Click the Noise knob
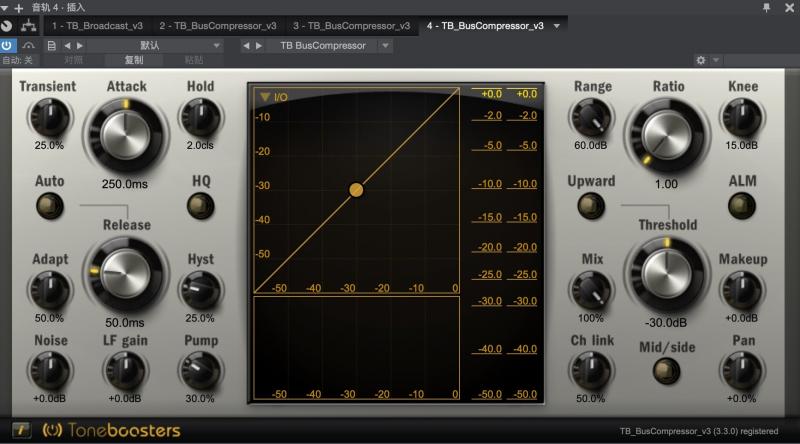800x444 pixels. click(x=49, y=371)
